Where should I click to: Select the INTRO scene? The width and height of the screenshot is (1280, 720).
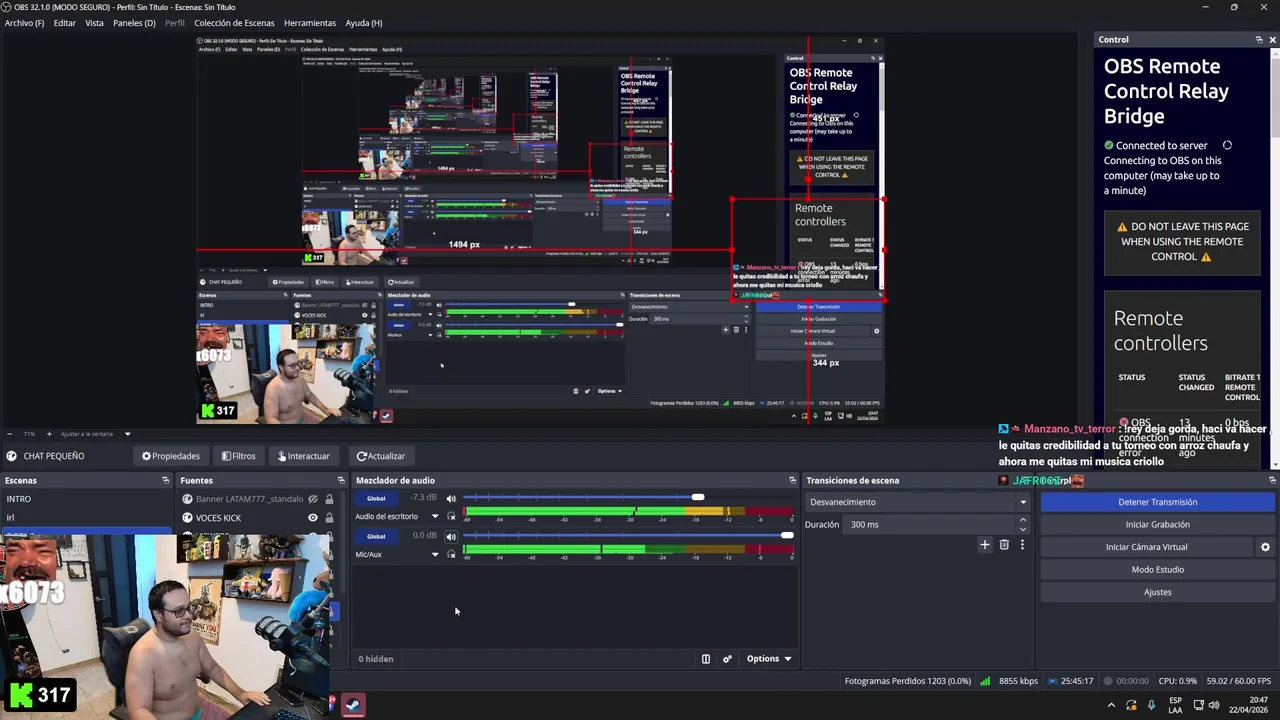86,499
